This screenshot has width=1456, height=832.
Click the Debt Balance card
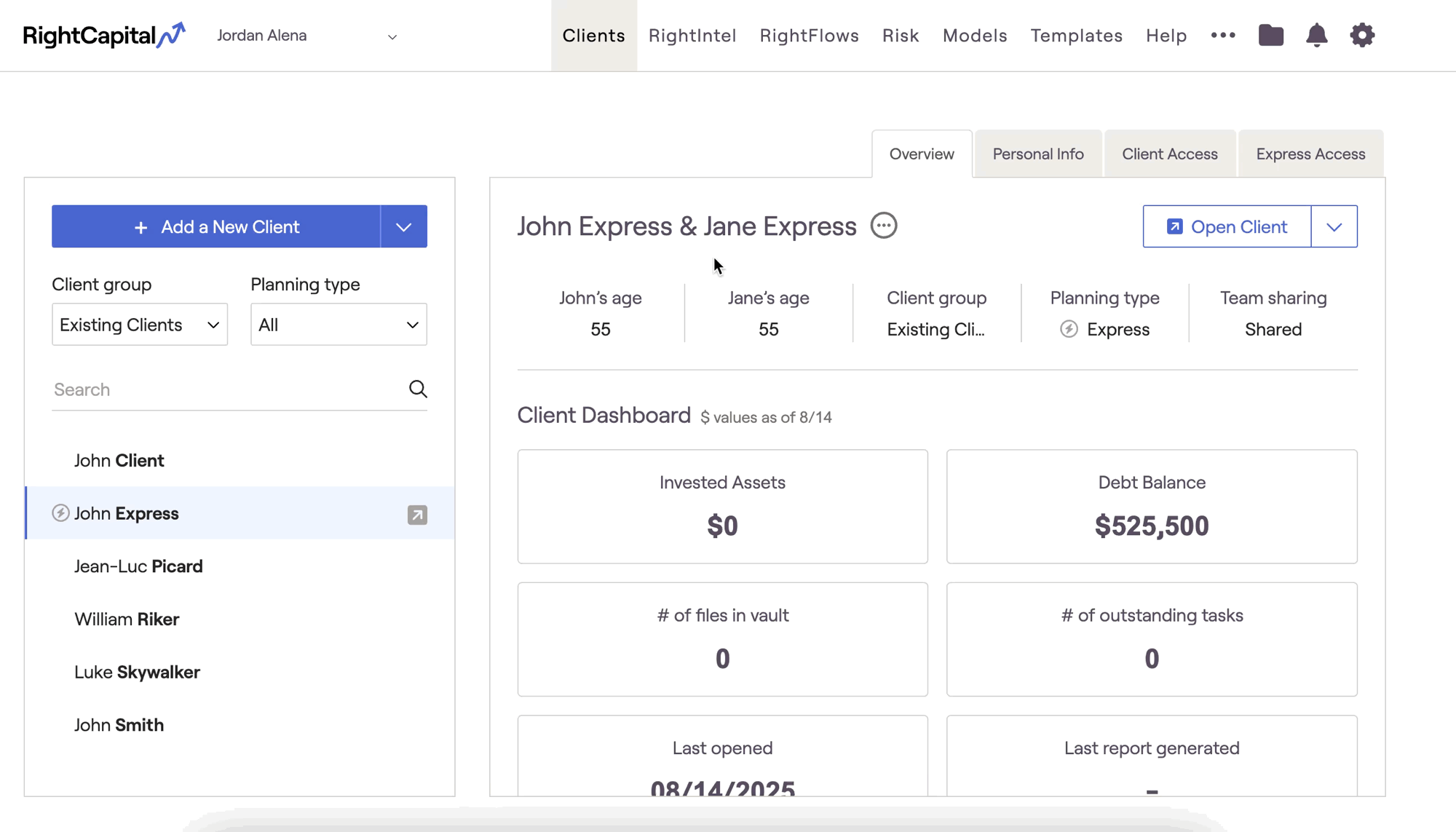pos(1152,507)
